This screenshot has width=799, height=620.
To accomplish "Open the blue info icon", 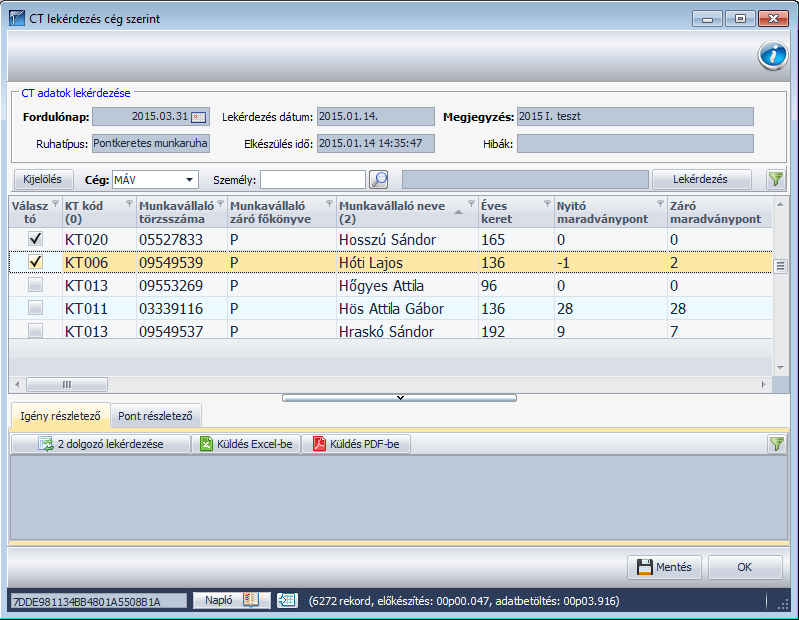I will coord(773,55).
